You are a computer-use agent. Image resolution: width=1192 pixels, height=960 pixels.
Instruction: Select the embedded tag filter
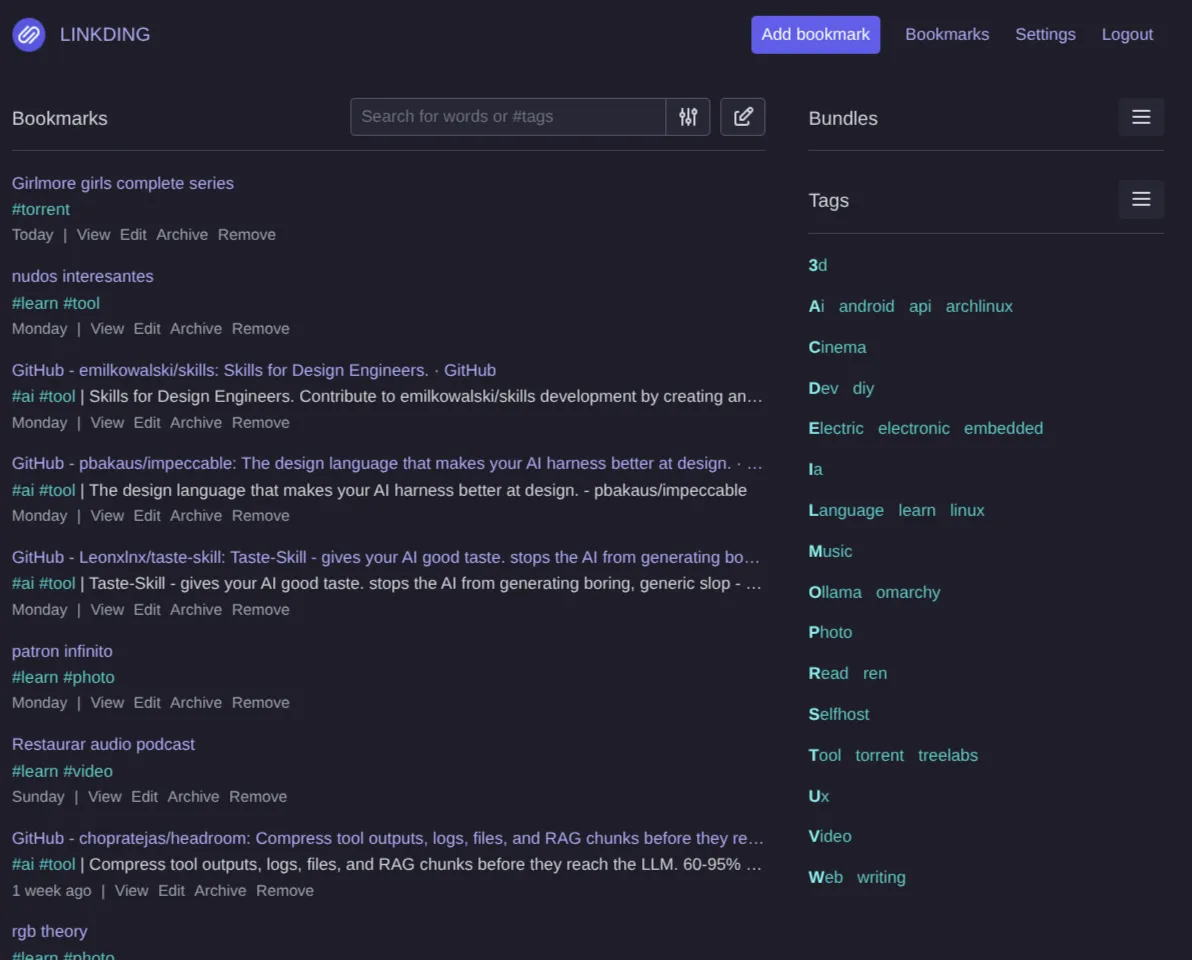pos(1003,429)
